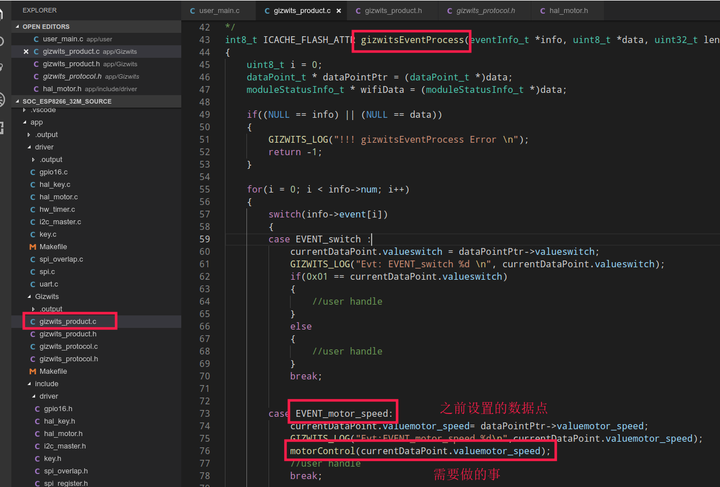The width and height of the screenshot is (720, 487).
Task: Open gizwits_protocol.h in the file tree
Action: point(68,359)
